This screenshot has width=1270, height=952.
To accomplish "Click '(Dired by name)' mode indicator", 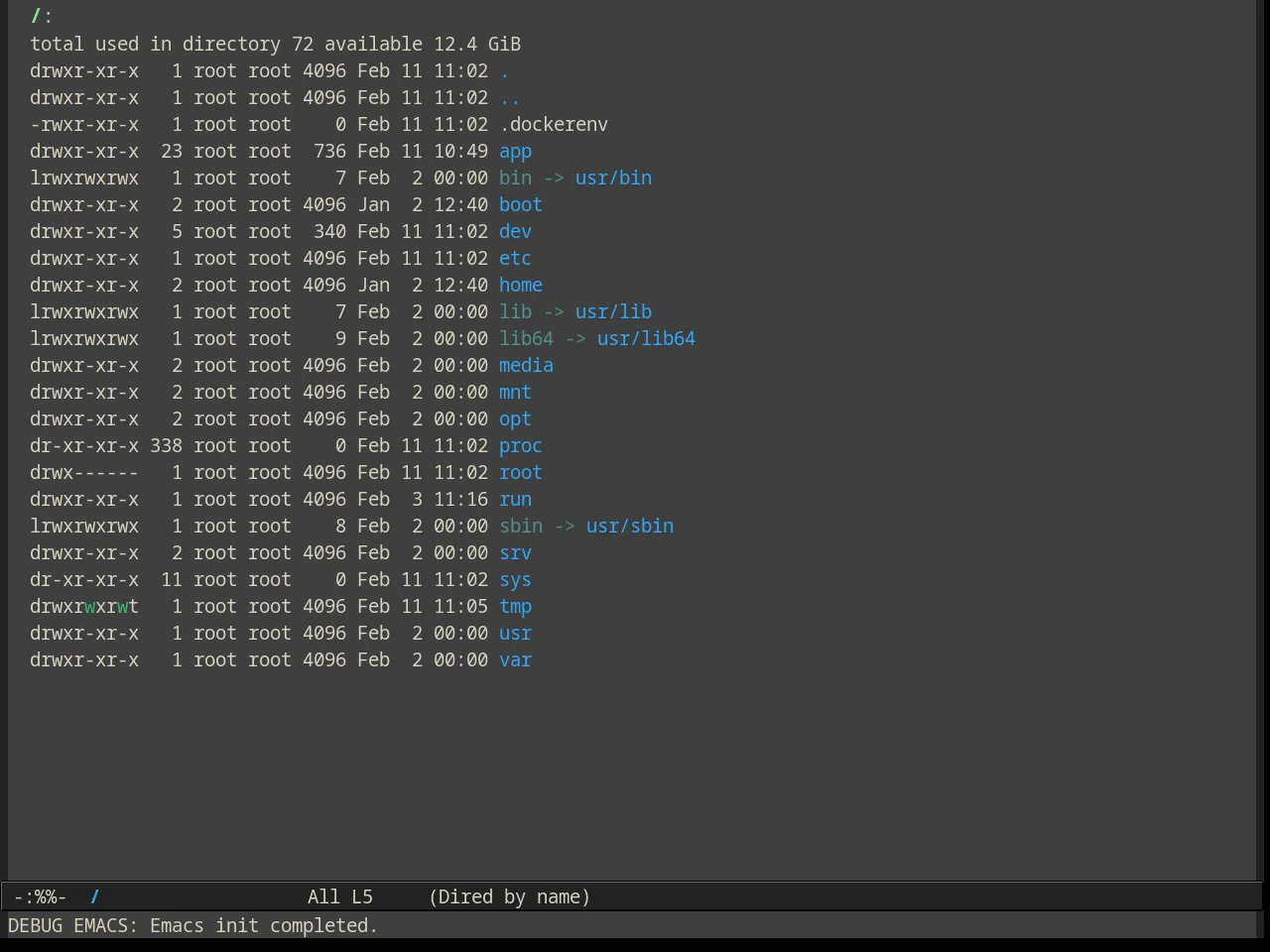I will [x=510, y=897].
